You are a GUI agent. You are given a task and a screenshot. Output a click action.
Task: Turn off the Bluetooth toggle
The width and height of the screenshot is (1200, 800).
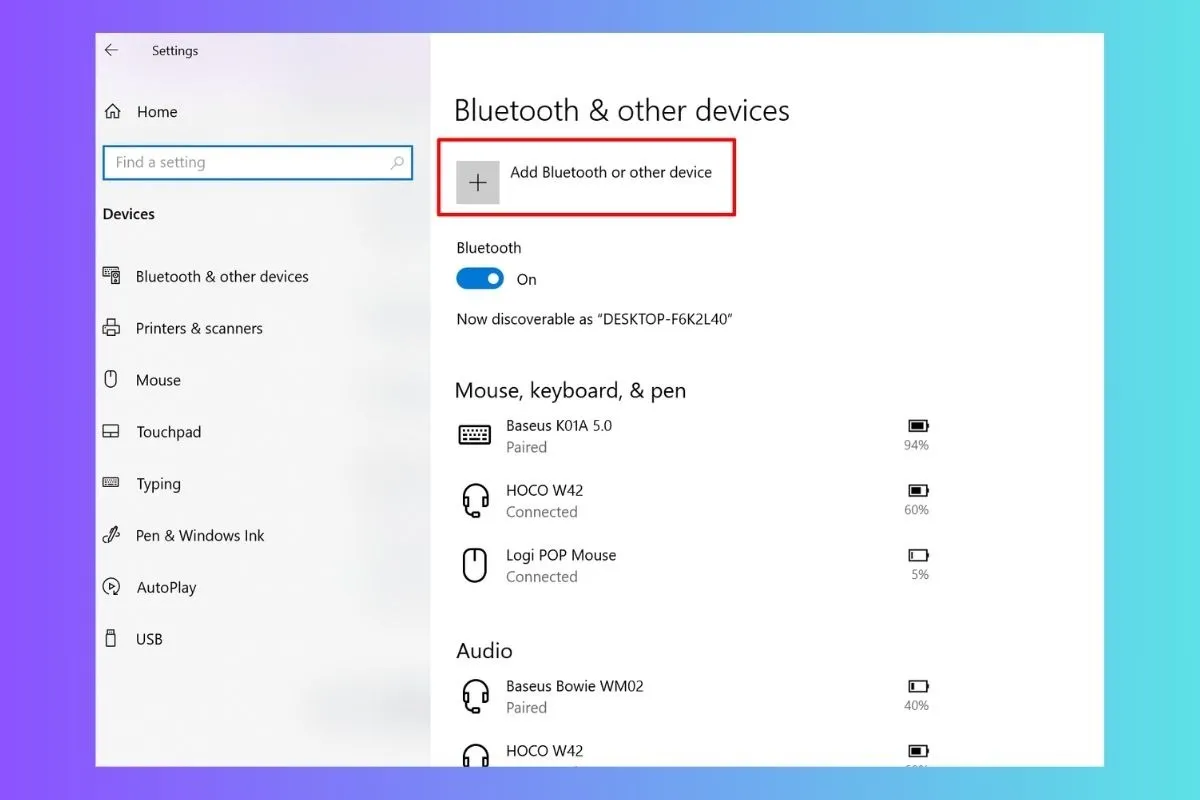(480, 279)
